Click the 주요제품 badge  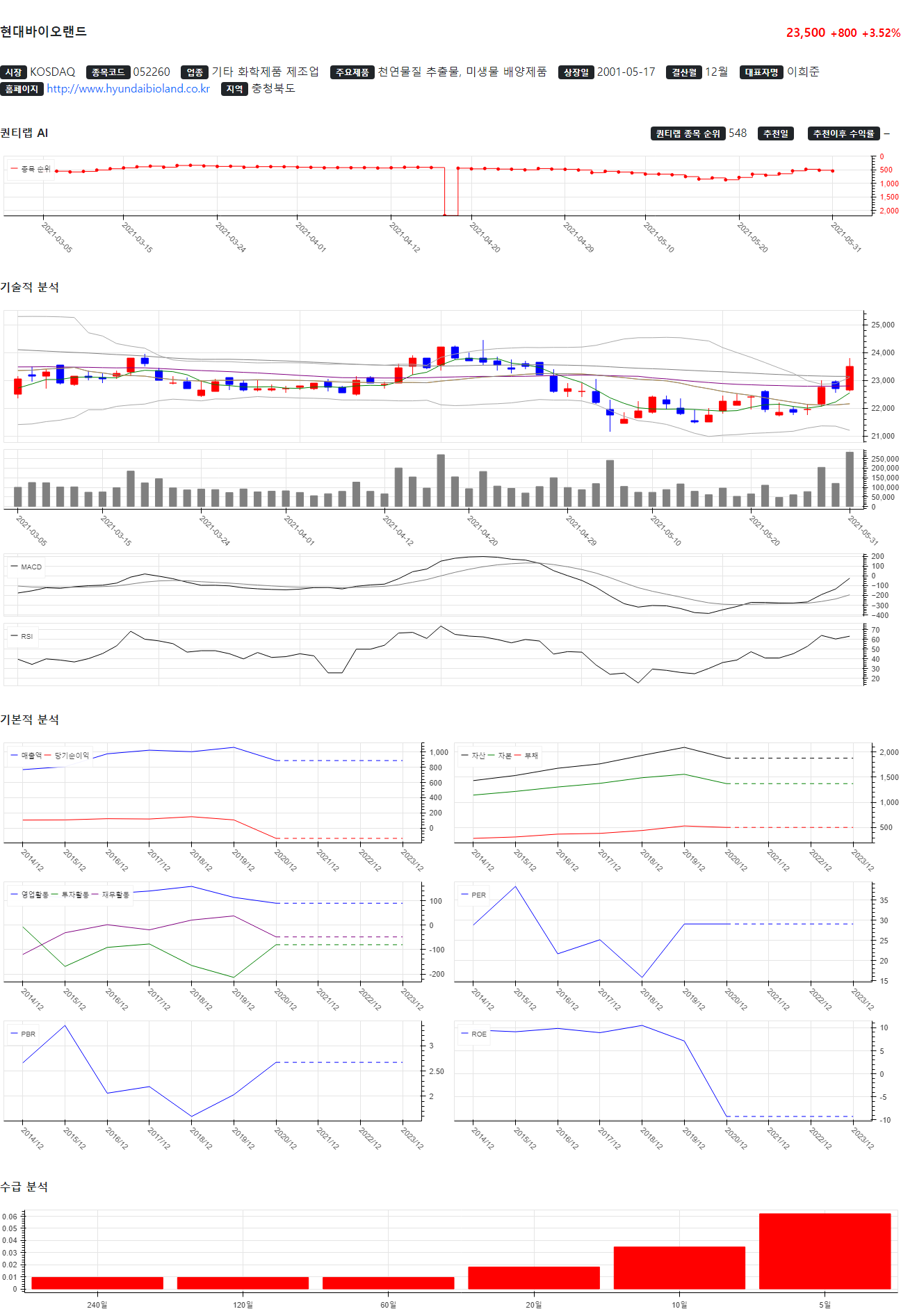[352, 72]
